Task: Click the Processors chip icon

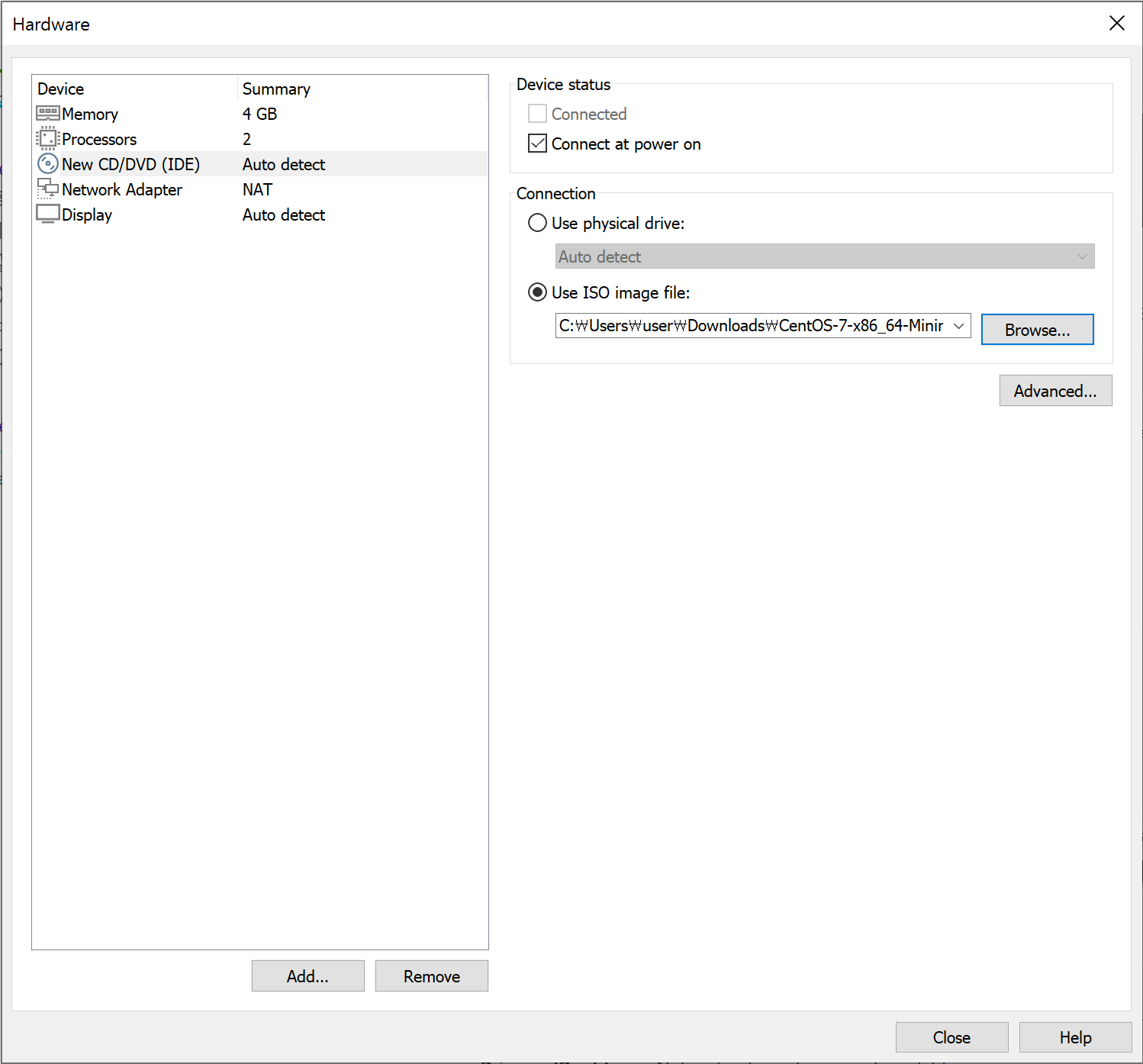Action: (48, 139)
